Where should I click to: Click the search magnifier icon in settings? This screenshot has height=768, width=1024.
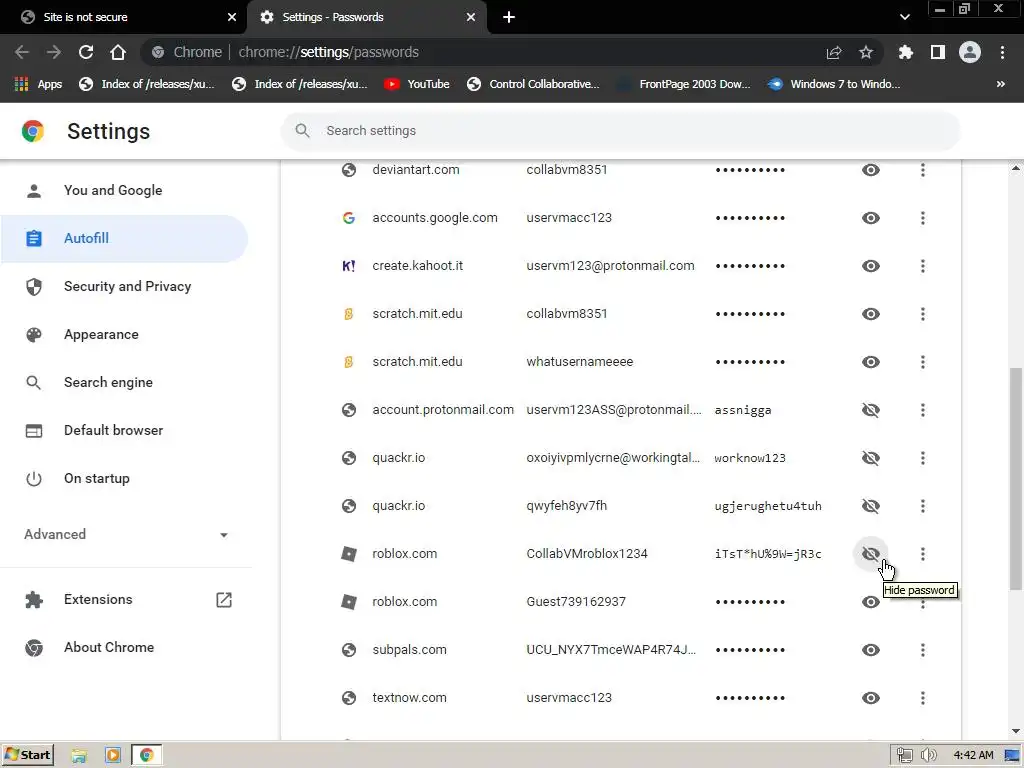pyautogui.click(x=302, y=131)
